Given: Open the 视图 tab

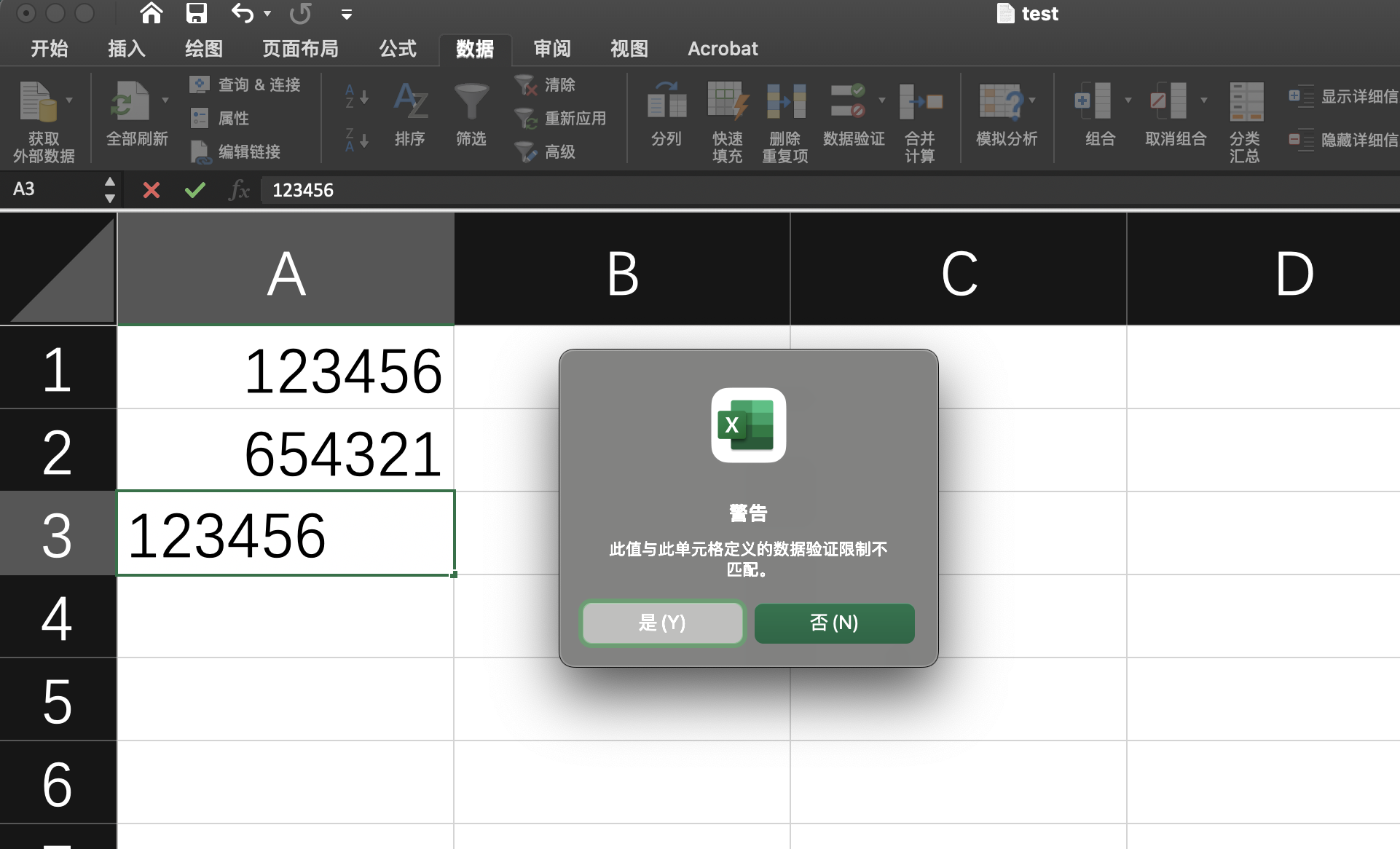Looking at the screenshot, I should [x=629, y=49].
